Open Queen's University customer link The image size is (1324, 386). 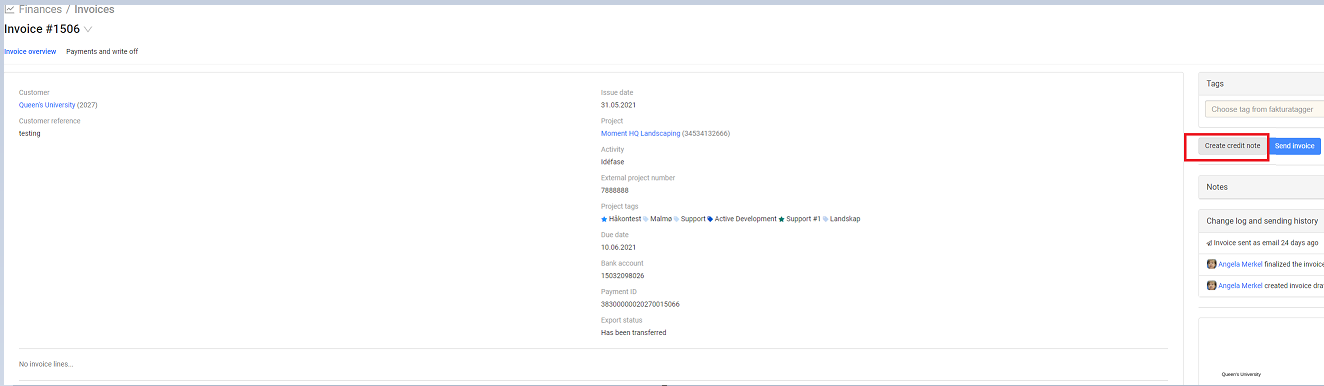click(47, 105)
